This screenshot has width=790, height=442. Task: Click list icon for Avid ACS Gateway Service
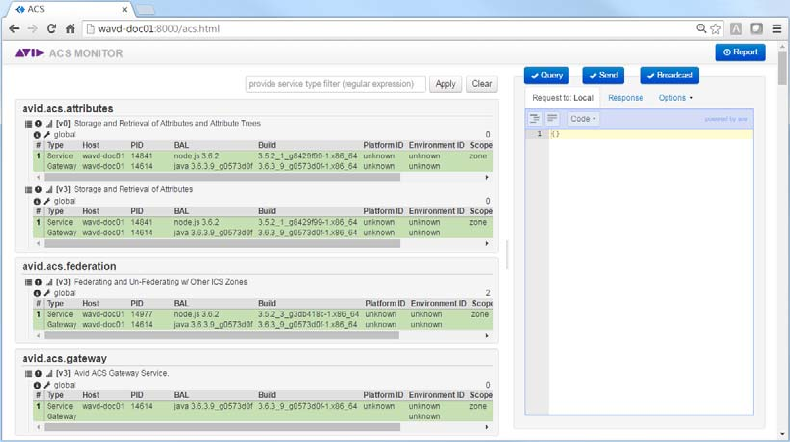tap(28, 373)
